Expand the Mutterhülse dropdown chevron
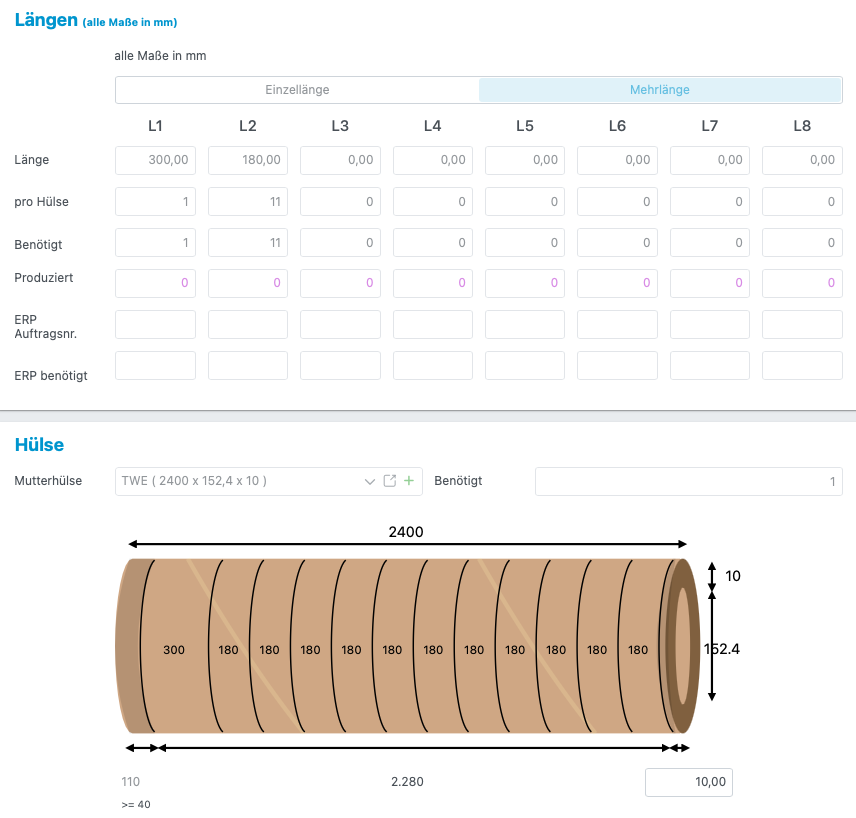This screenshot has width=856, height=818. click(369, 481)
